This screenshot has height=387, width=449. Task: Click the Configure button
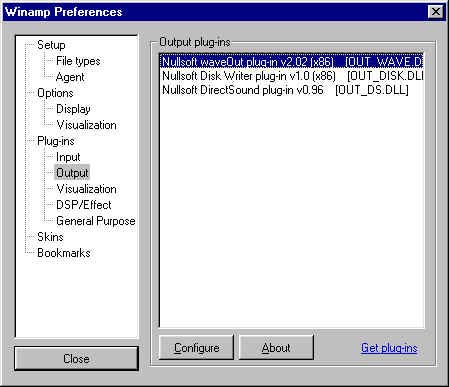196,348
